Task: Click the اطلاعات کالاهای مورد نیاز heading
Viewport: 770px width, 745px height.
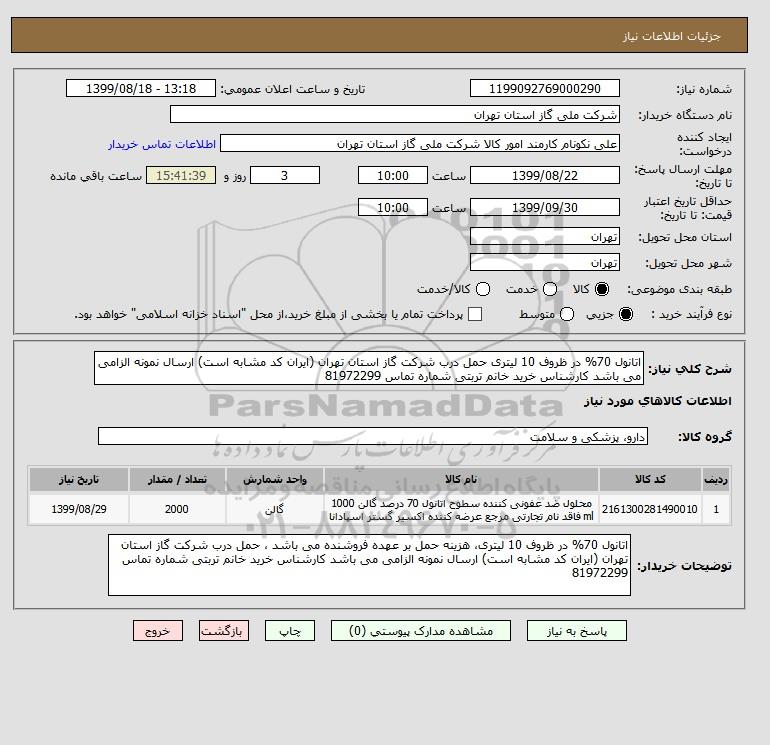Action: point(658,401)
